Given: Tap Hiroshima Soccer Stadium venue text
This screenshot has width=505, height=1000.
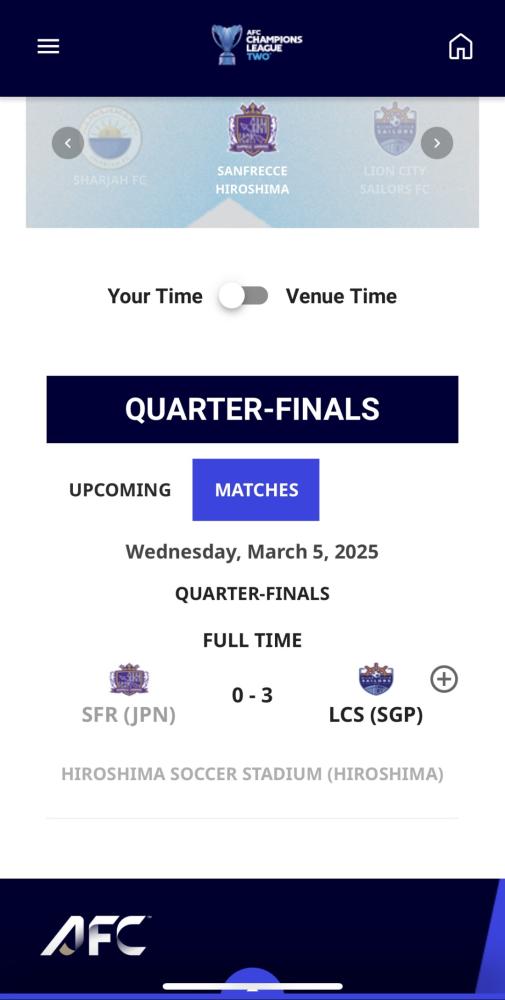Looking at the screenshot, I should click(x=252, y=774).
